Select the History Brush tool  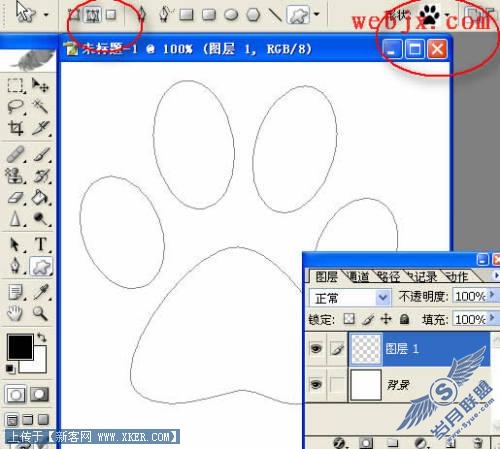(x=42, y=176)
